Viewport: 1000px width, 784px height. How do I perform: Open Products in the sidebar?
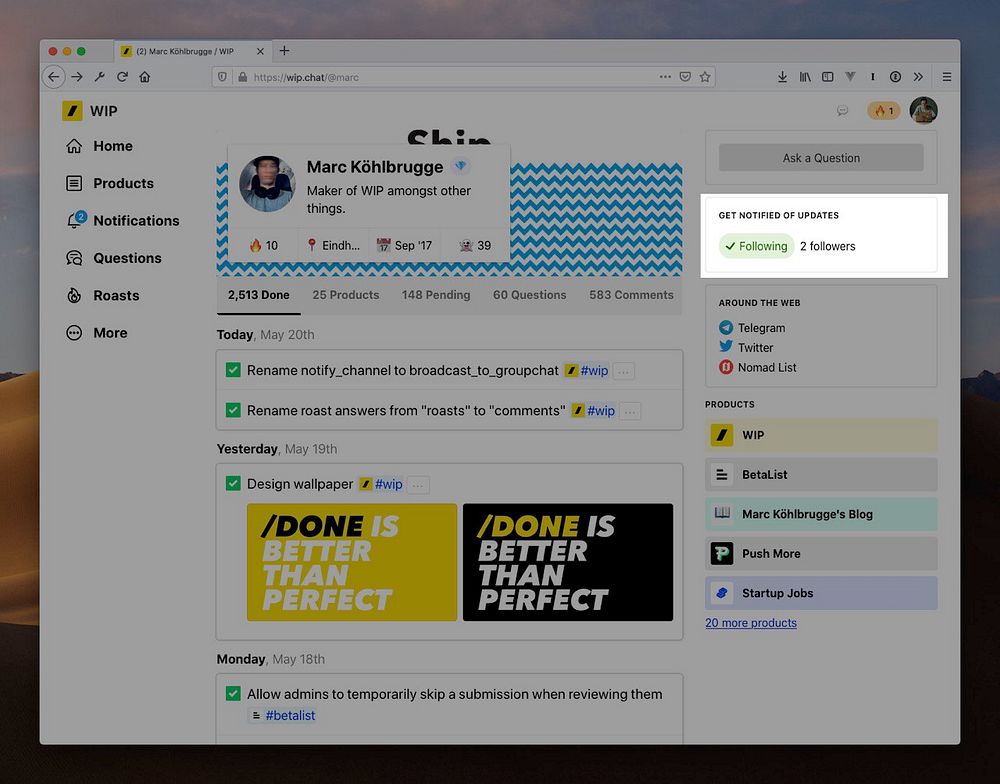pos(110,184)
